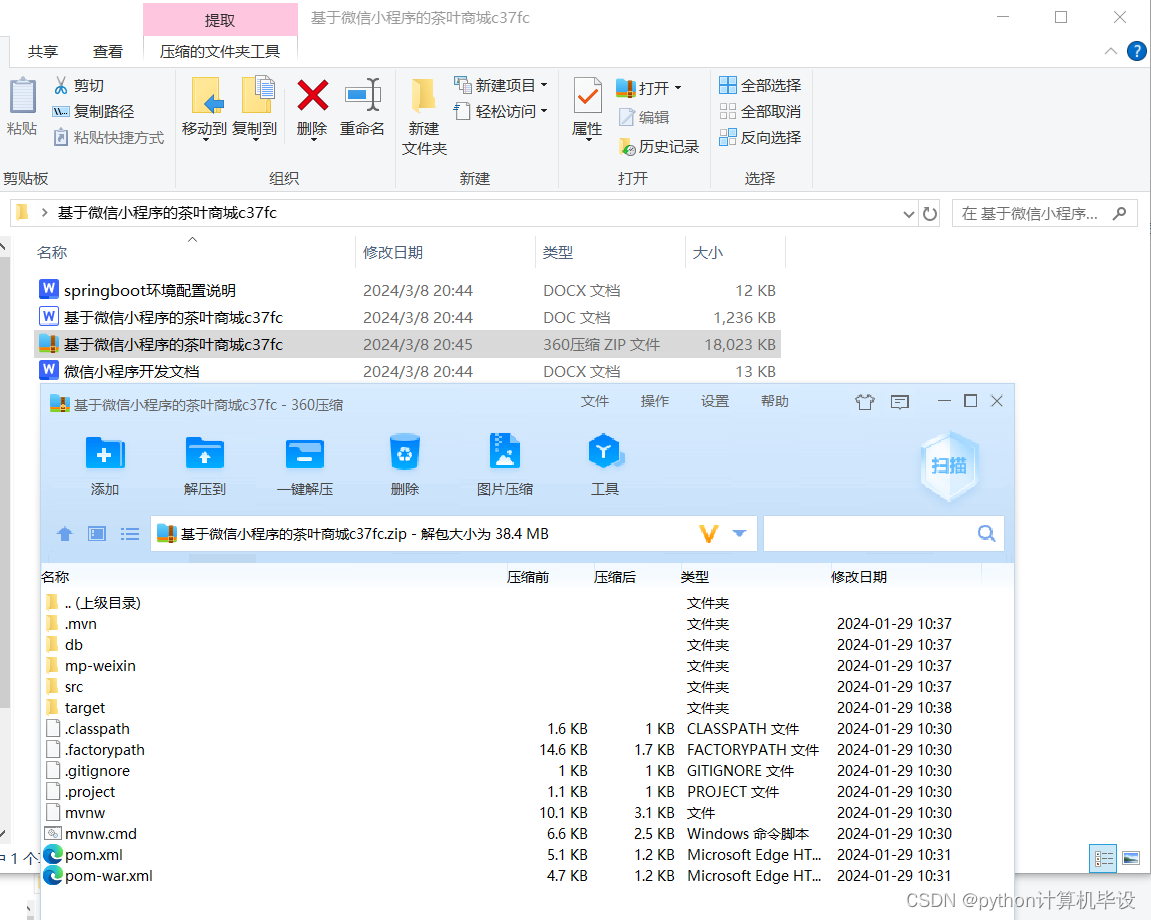Expand the blue dropdown arrow in the 360压缩 path bar
Screen dimensions: 1151x920
point(739,534)
